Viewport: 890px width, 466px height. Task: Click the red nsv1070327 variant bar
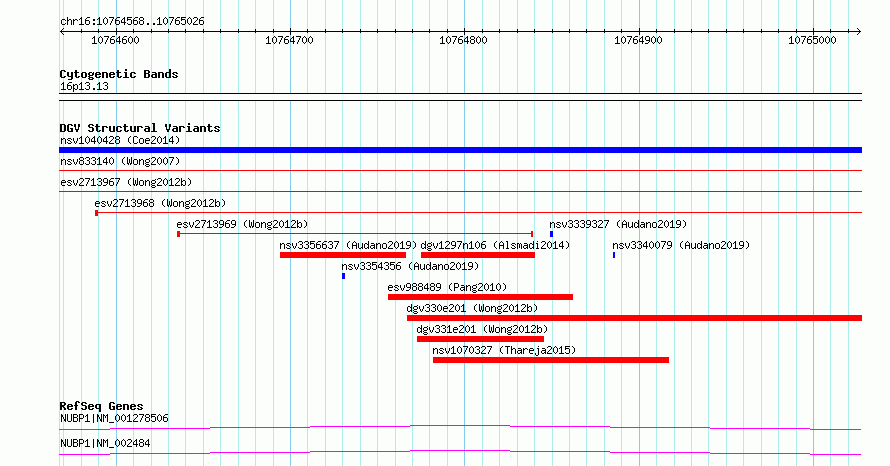[551, 360]
